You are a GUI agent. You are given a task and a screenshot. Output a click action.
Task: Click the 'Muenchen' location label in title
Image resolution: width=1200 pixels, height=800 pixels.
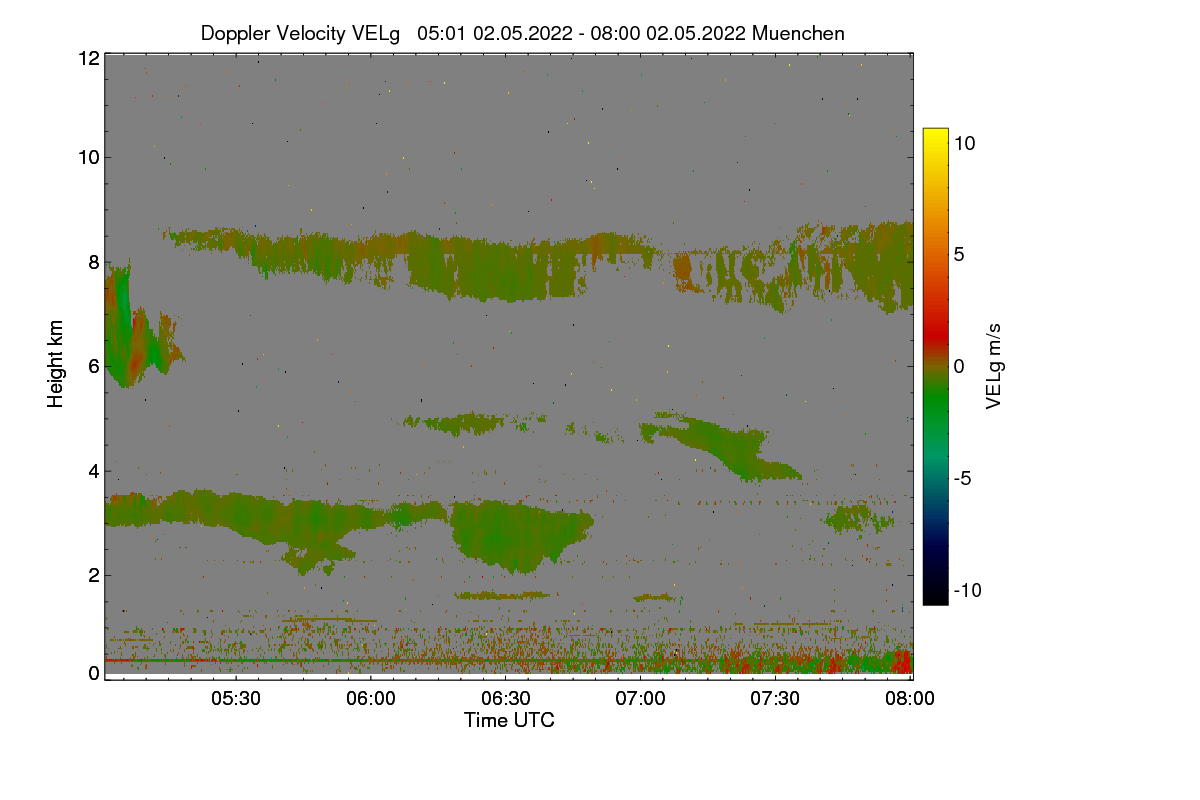(x=798, y=33)
